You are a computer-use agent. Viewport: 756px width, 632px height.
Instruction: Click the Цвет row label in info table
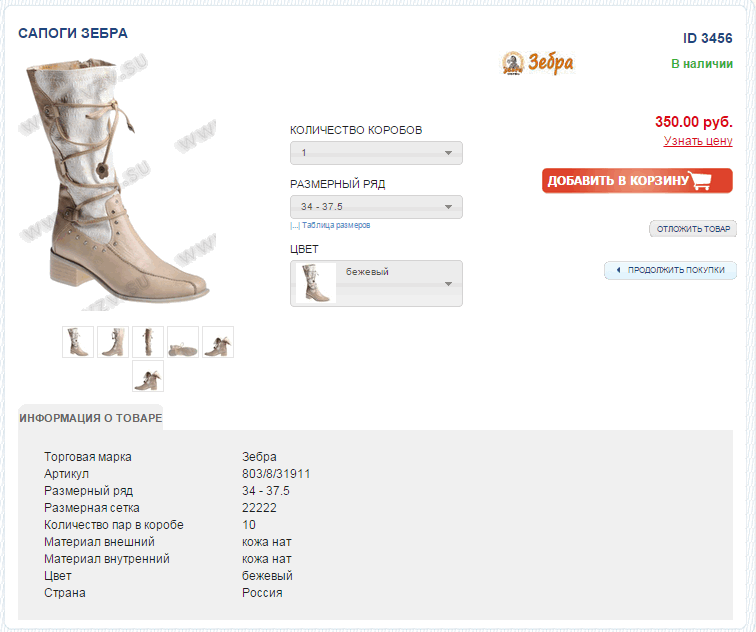pyautogui.click(x=58, y=576)
